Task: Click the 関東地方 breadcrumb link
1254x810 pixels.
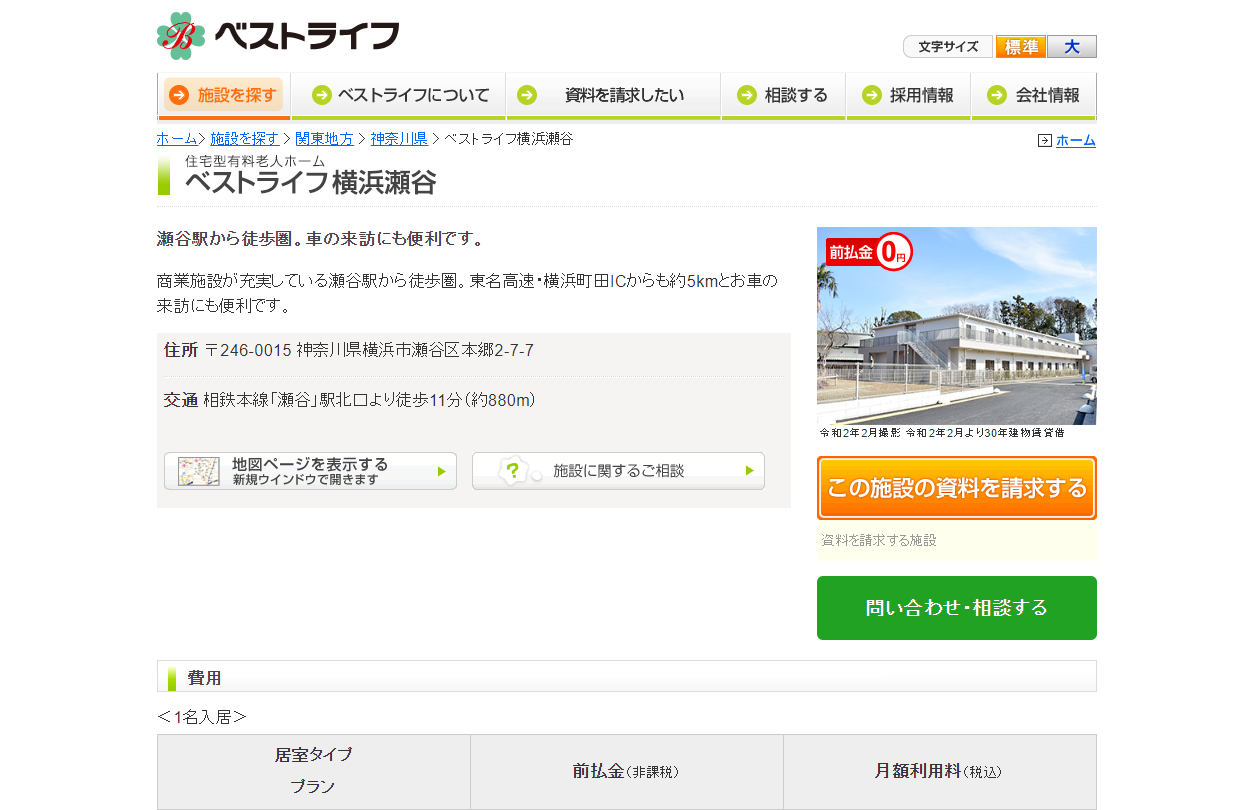Action: (x=324, y=139)
